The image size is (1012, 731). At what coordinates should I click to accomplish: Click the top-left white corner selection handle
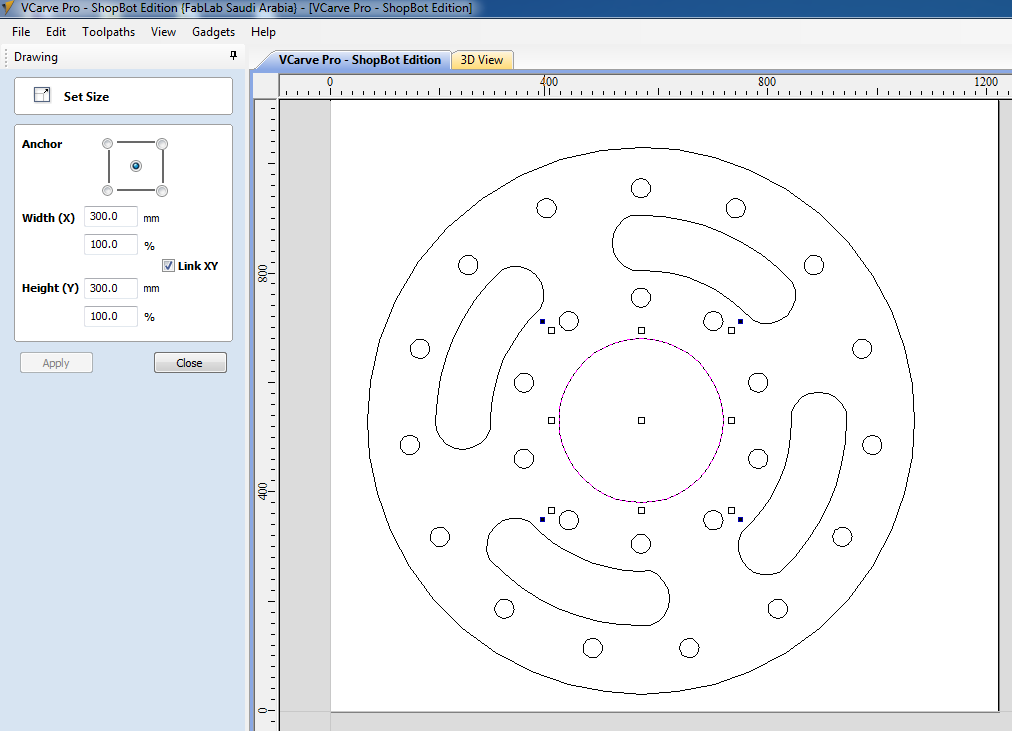point(551,330)
